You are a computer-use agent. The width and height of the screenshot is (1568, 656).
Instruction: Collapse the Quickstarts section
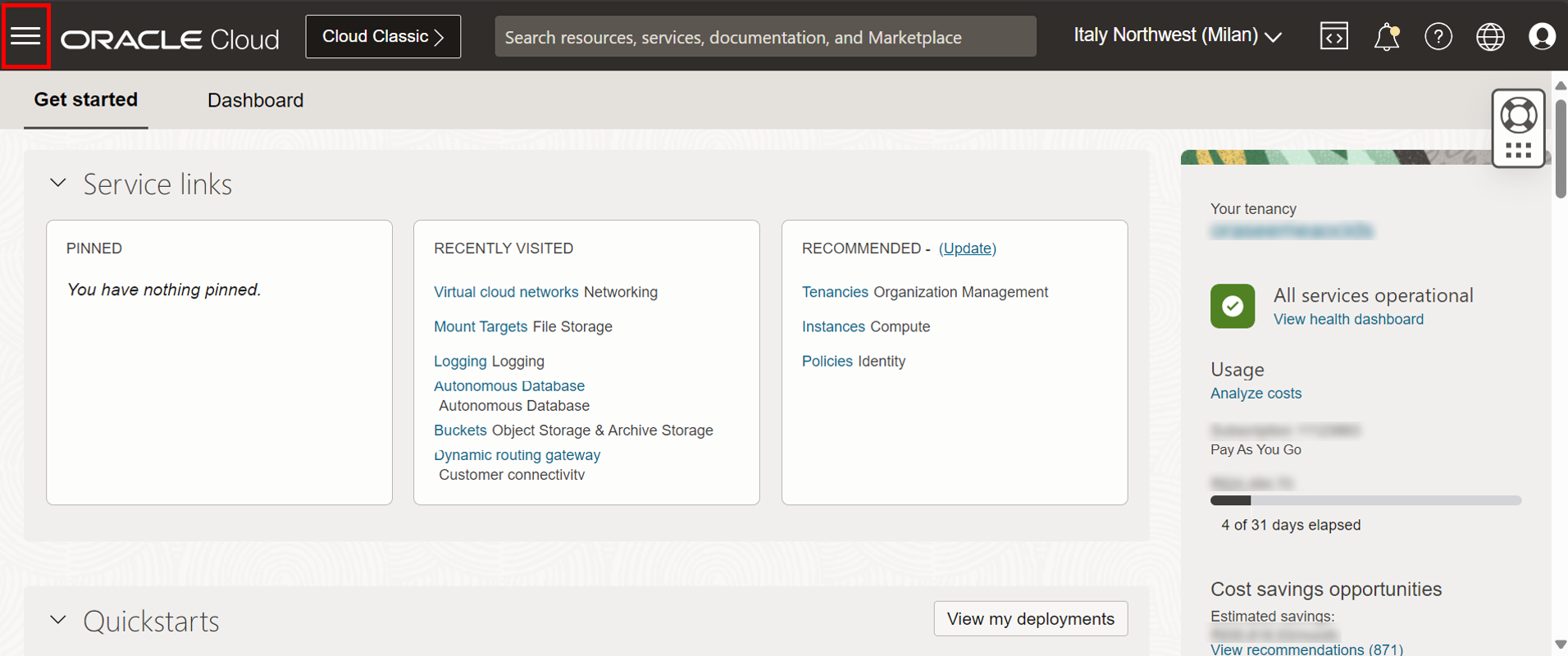(58, 620)
